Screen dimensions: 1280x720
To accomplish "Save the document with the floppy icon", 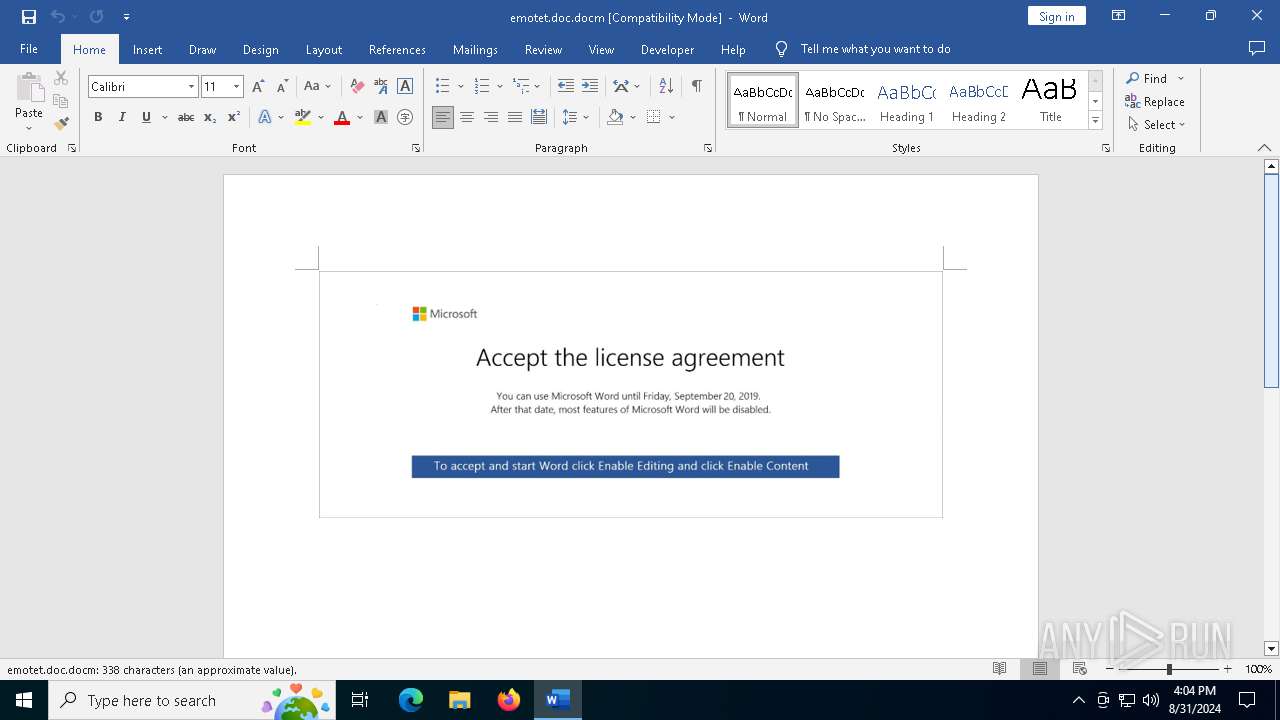I will pyautogui.click(x=29, y=17).
